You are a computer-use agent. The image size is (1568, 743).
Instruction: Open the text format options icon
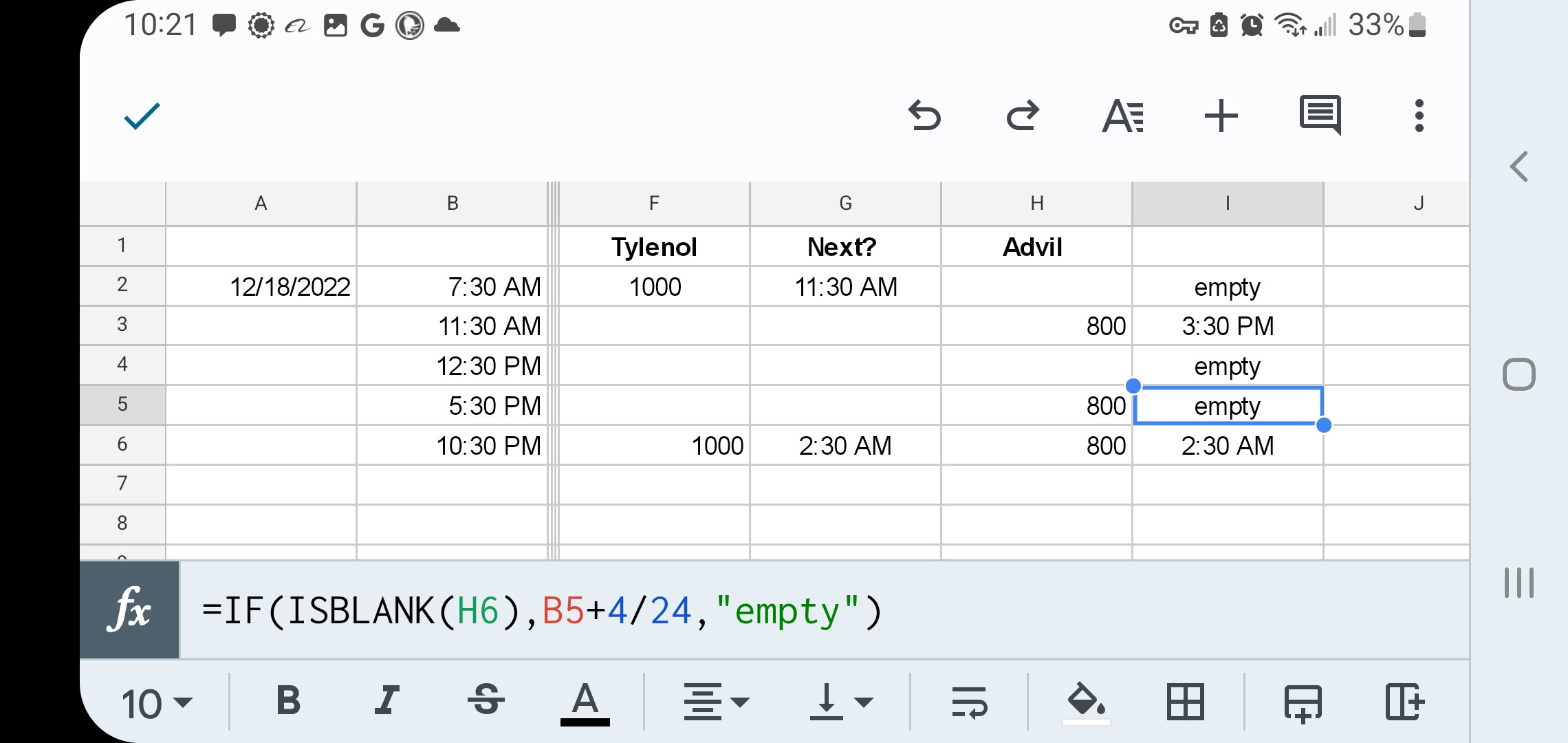pos(1122,116)
